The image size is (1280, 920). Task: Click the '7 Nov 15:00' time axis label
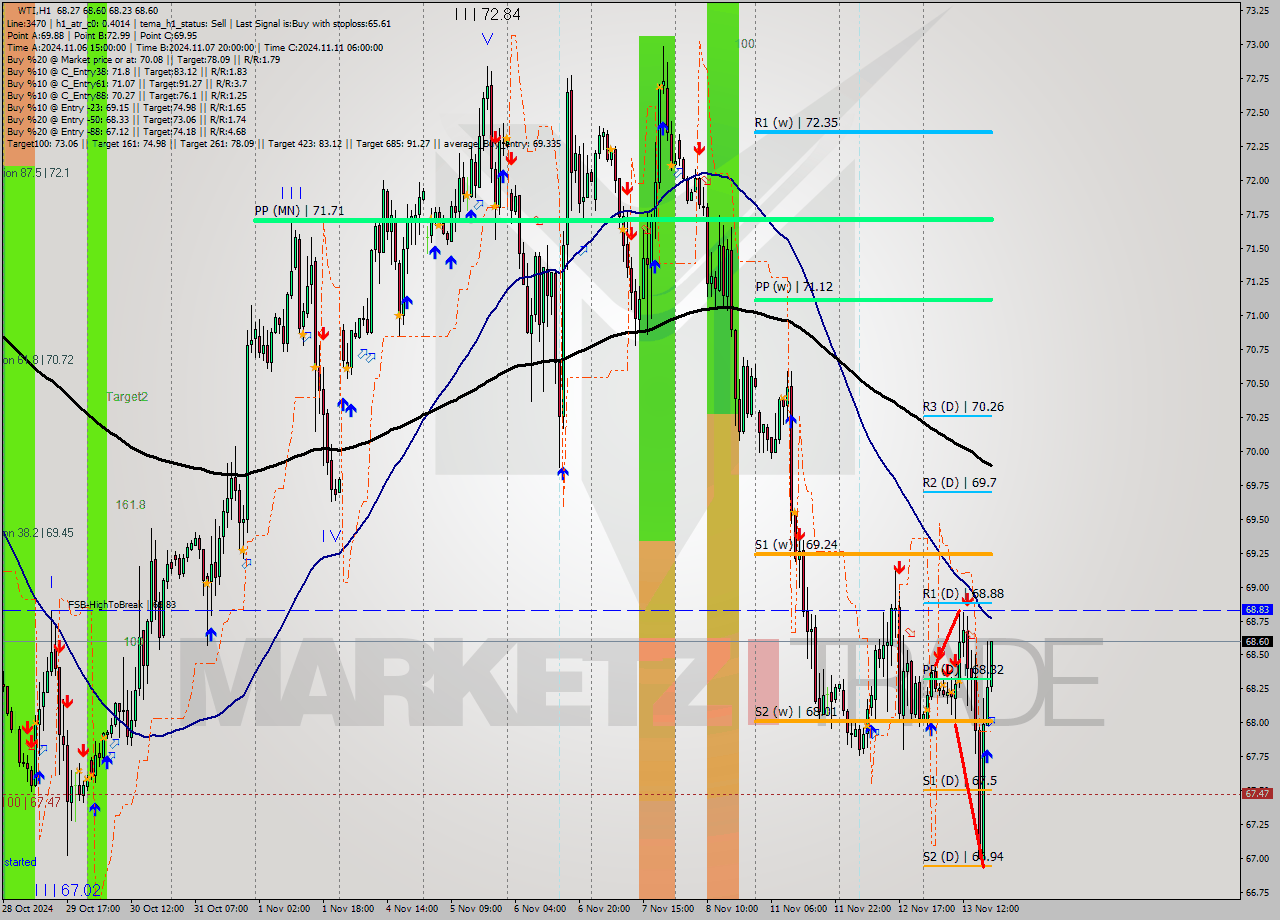pos(667,909)
